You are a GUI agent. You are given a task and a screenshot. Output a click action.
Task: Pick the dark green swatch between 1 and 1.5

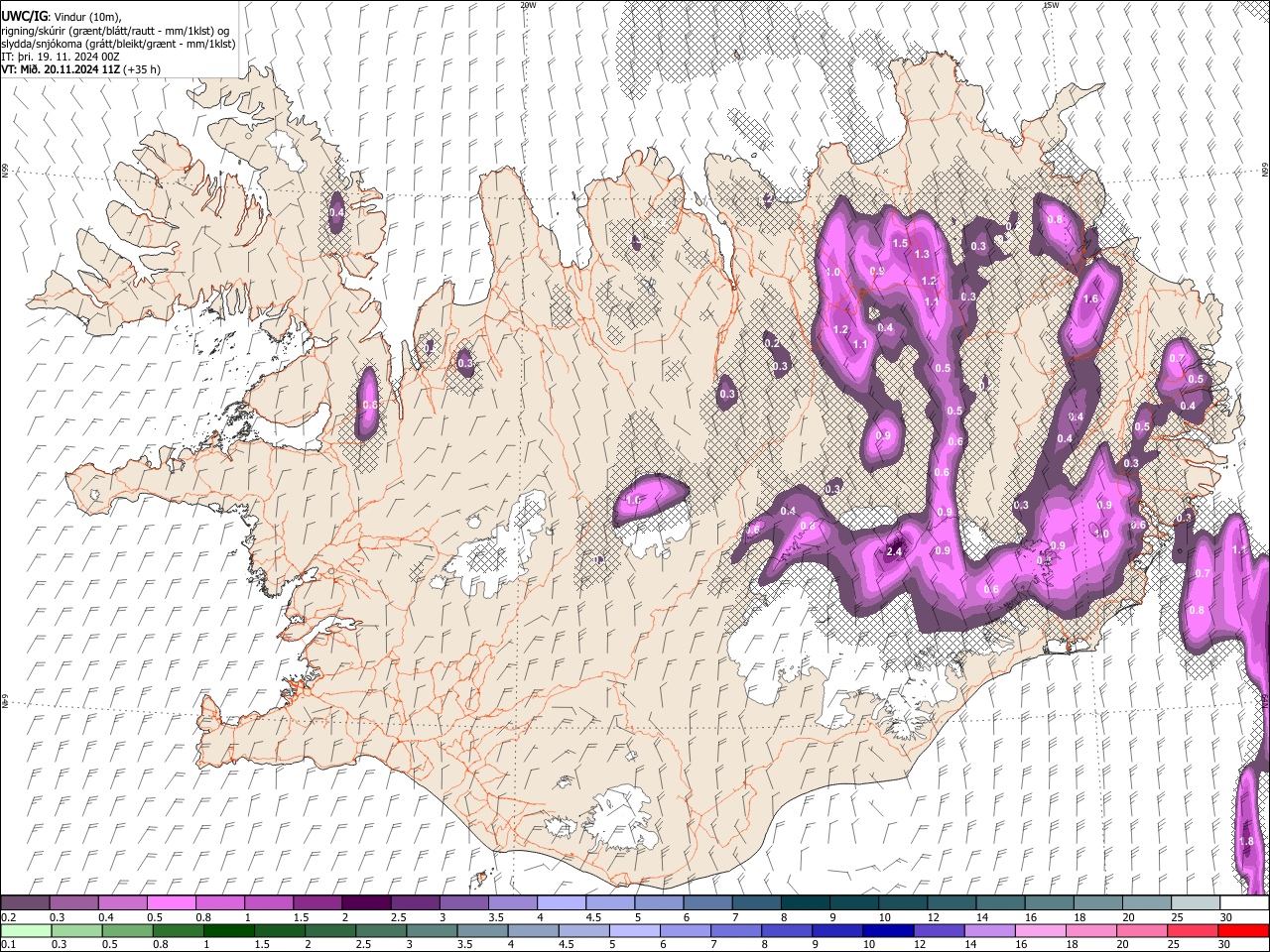[x=228, y=930]
